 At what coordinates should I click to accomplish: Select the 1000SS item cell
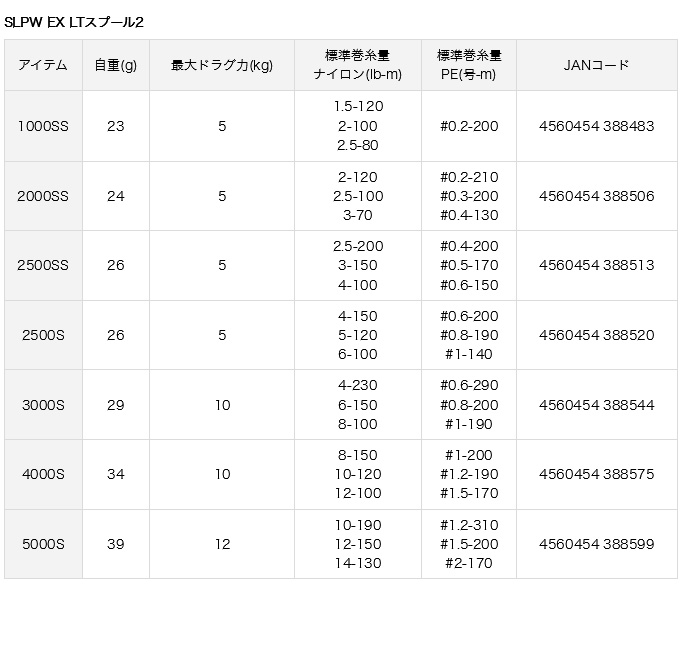43,126
